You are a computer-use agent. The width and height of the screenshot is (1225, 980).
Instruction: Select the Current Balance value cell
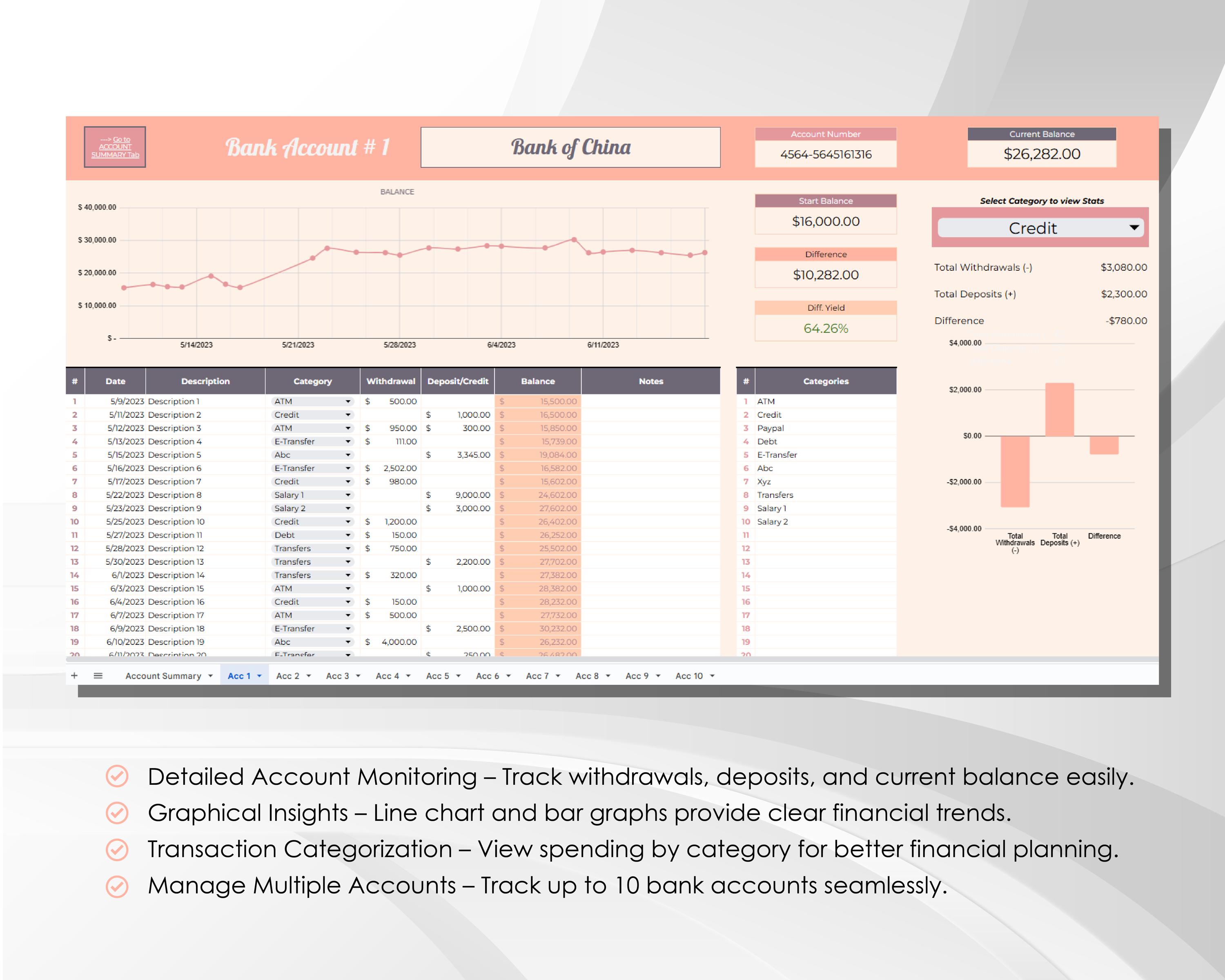pyautogui.click(x=1042, y=154)
